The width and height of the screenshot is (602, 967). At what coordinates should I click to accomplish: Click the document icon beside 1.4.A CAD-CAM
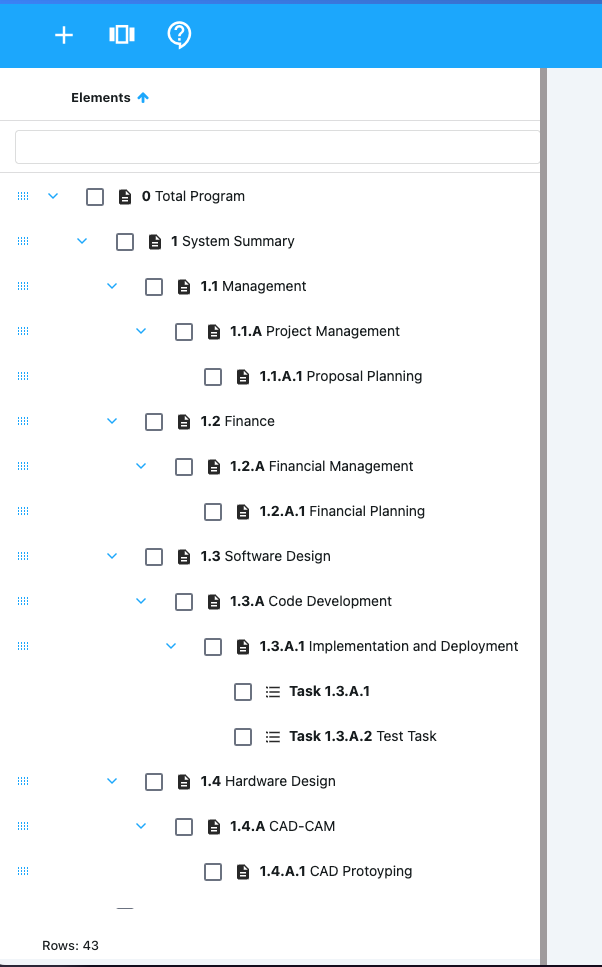(213, 827)
